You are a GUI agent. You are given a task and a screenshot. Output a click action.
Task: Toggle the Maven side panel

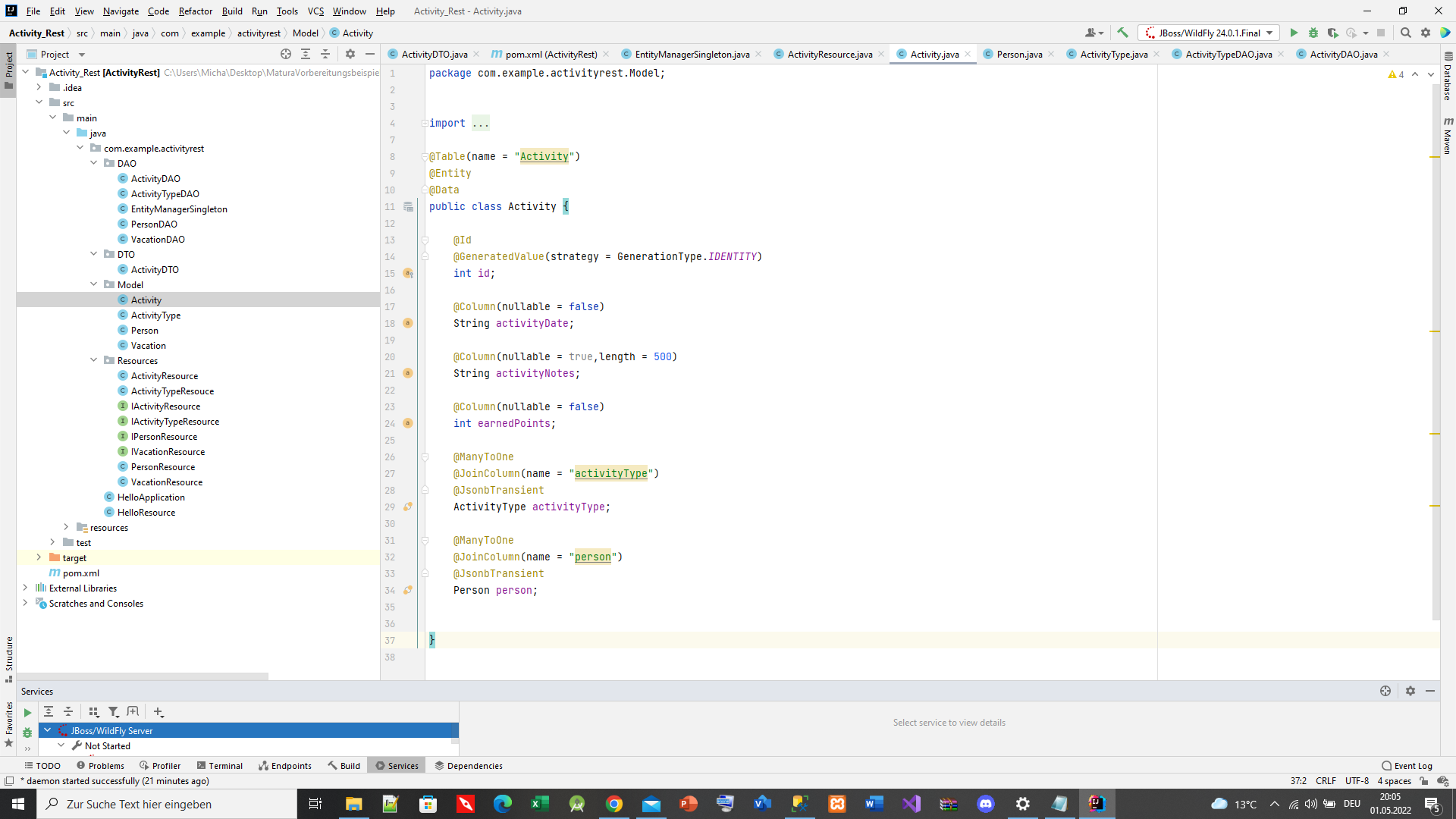pyautogui.click(x=1448, y=136)
